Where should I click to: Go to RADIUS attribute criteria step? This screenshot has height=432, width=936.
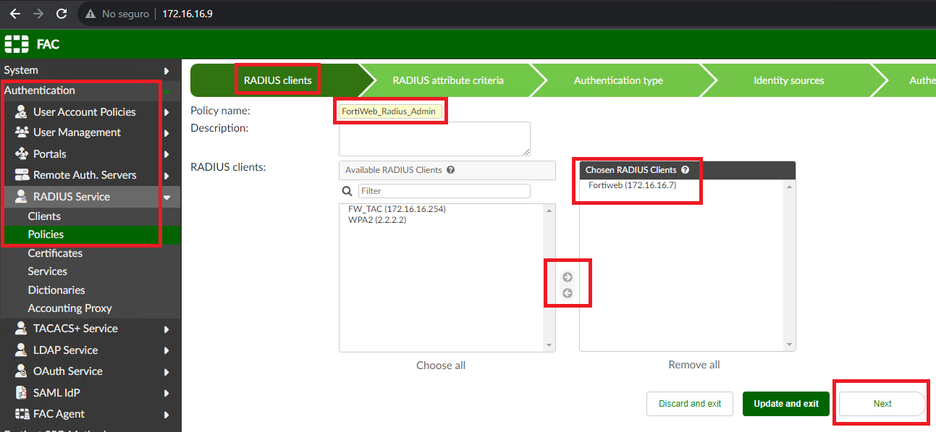(x=448, y=81)
